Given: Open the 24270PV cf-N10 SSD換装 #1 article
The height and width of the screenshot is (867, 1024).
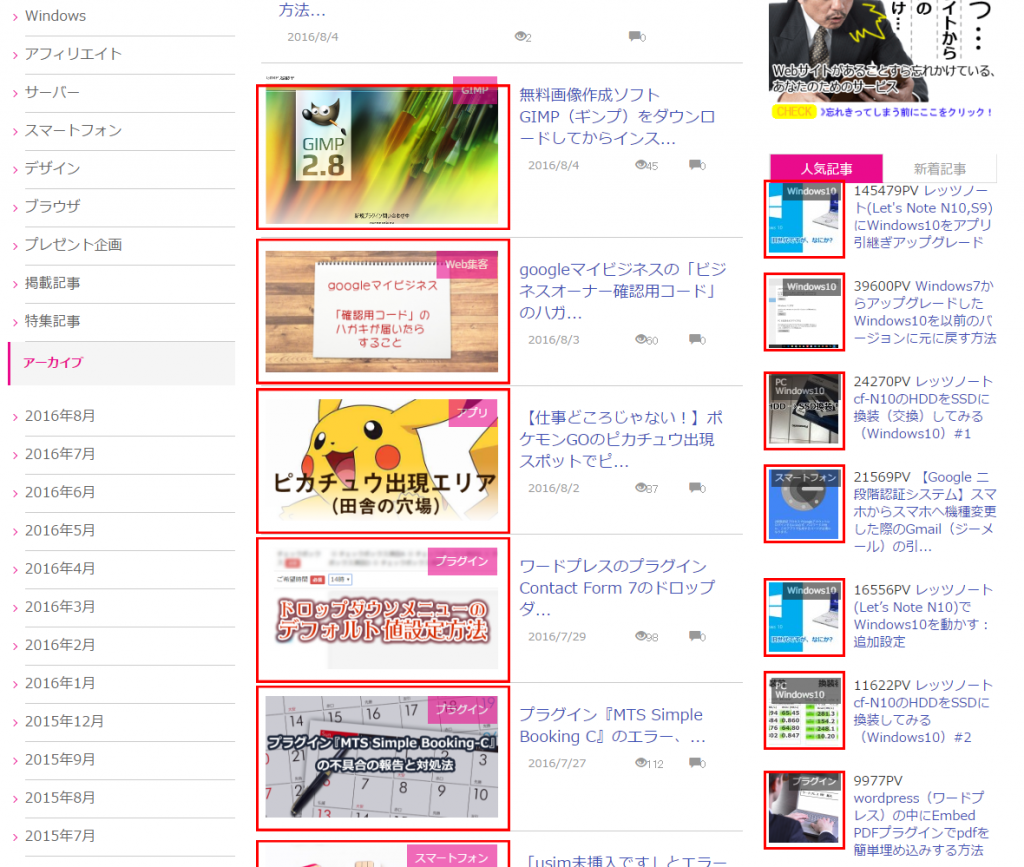Looking at the screenshot, I should point(923,407).
